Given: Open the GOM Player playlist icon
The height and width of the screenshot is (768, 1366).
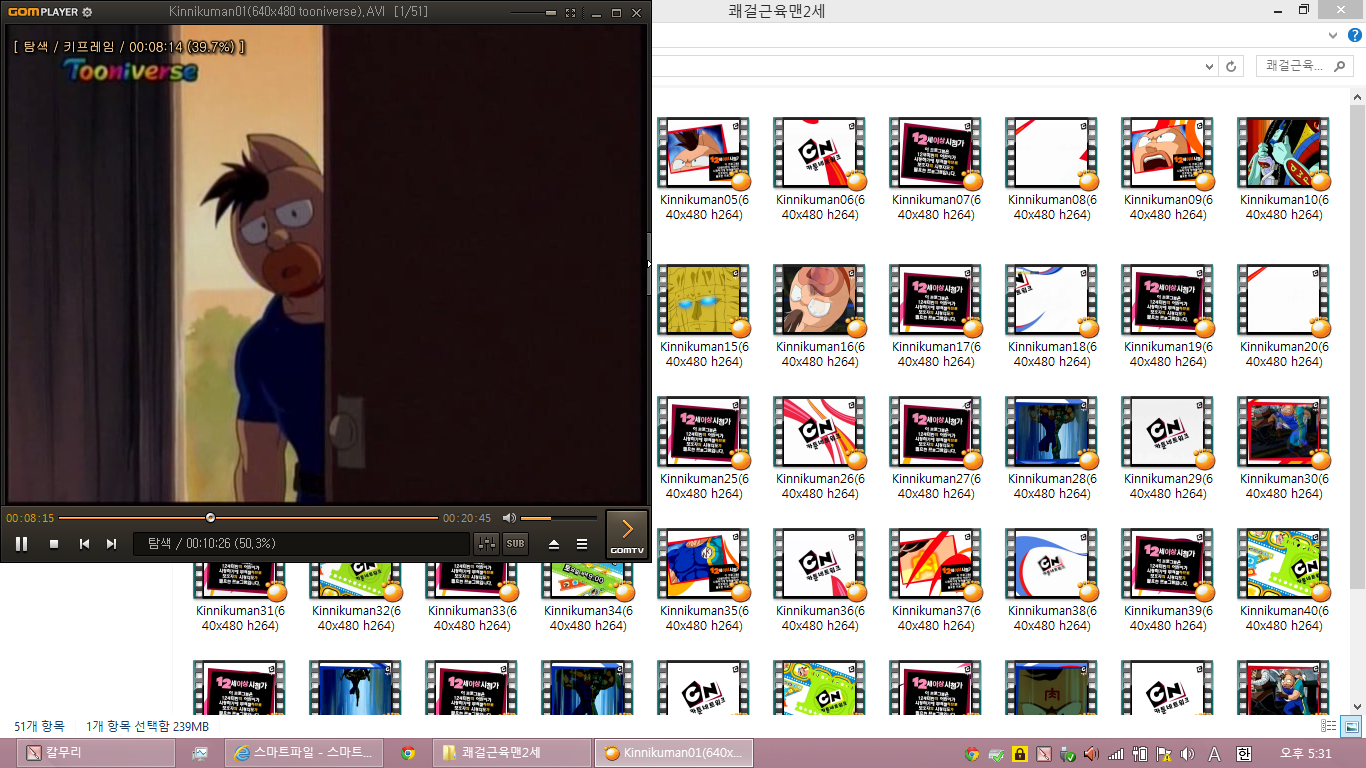Looking at the screenshot, I should tap(582, 544).
